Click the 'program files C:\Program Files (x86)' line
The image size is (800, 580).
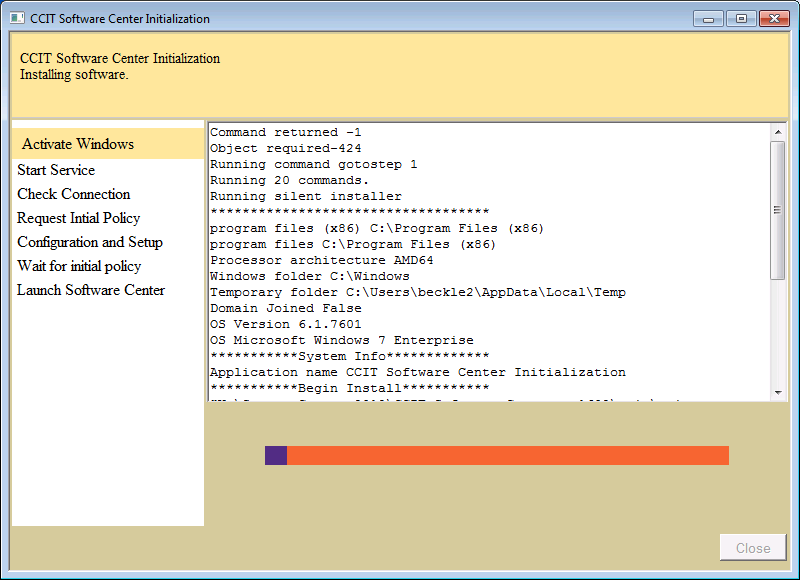[x=353, y=244]
